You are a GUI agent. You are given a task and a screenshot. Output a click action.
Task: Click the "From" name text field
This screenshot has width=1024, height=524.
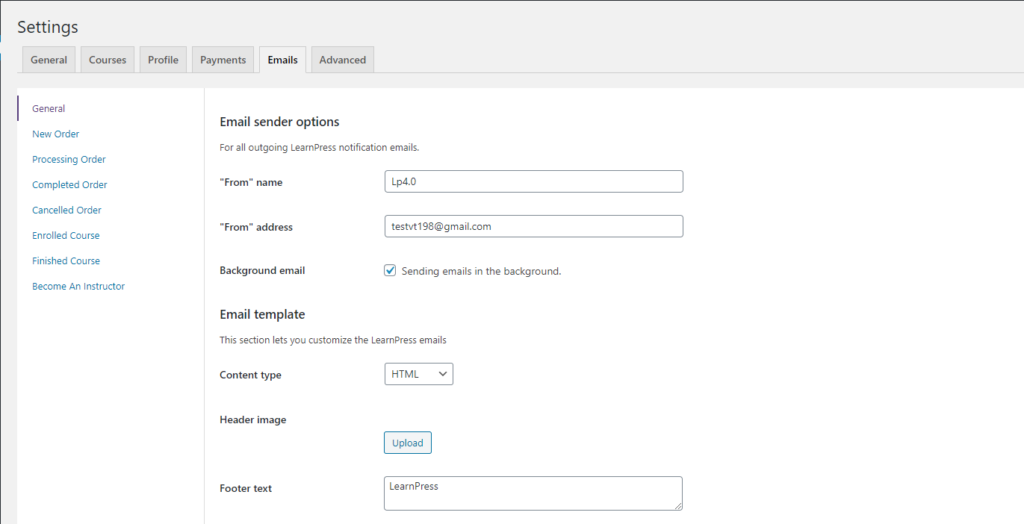point(533,181)
